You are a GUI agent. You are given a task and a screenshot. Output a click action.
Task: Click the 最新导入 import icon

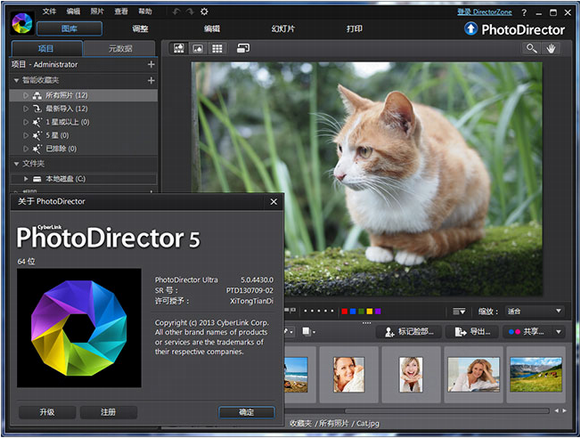(37, 109)
